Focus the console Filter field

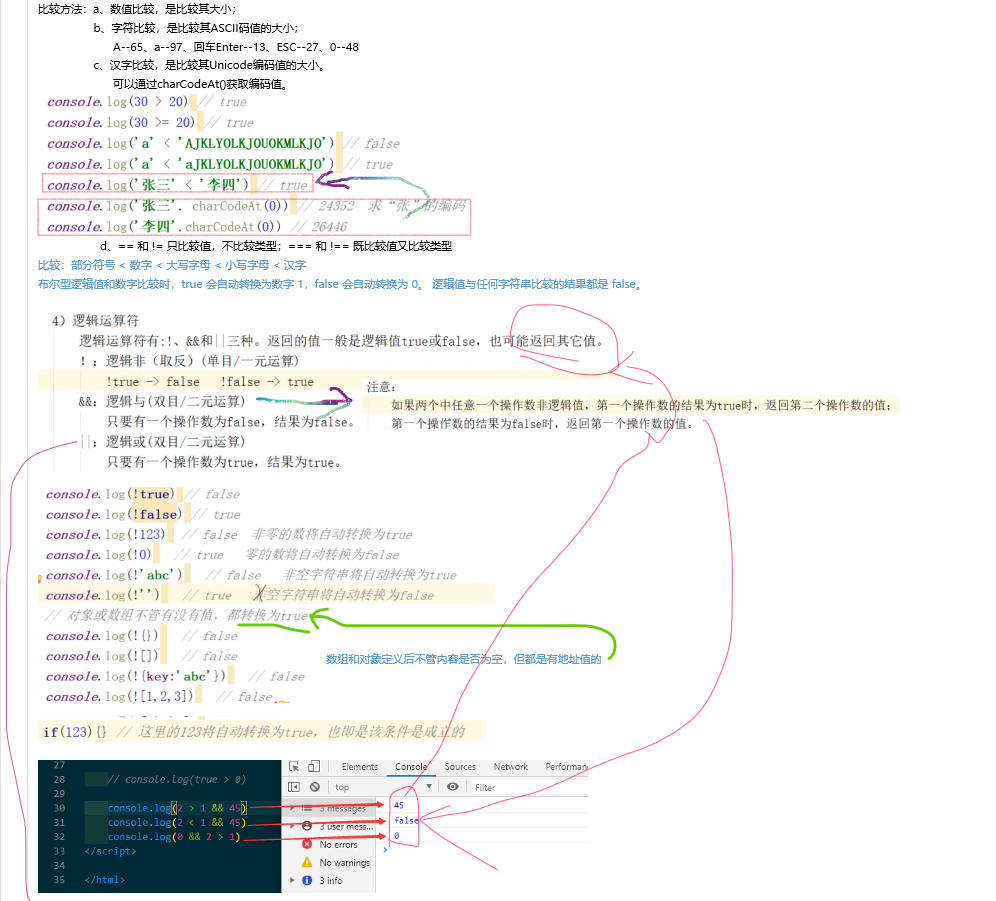tap(529, 787)
